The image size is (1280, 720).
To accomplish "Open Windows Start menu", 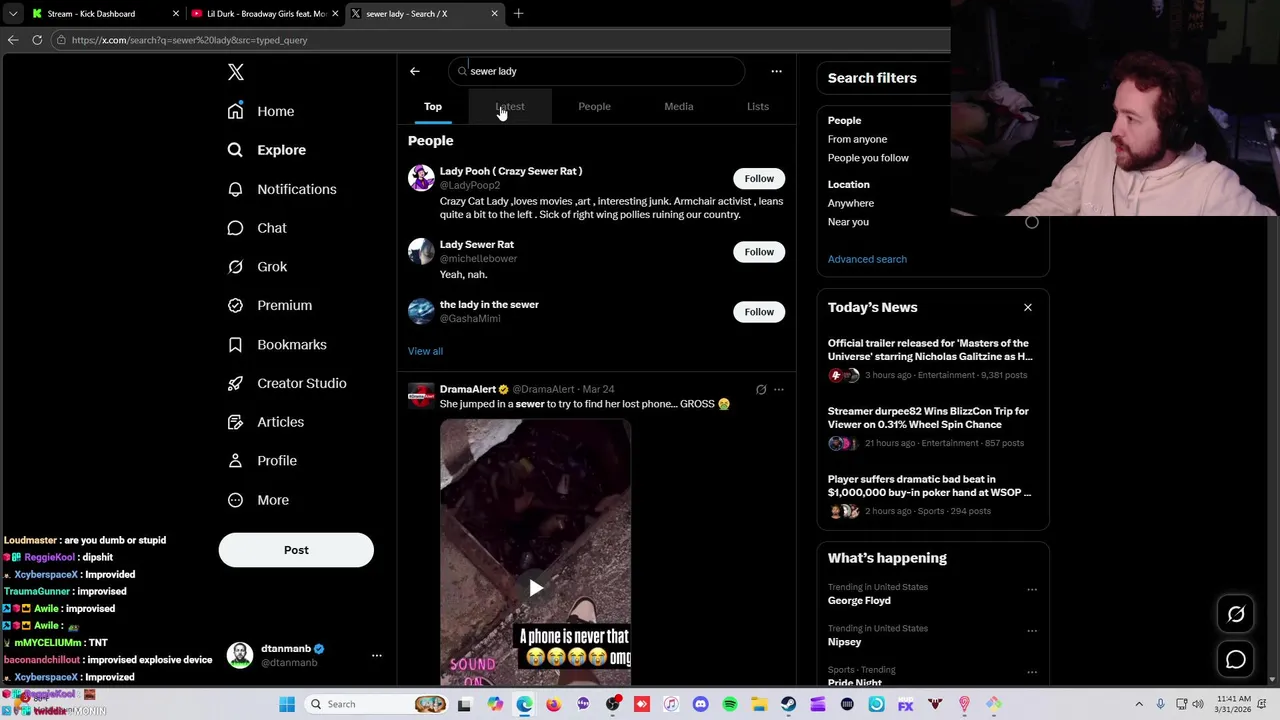I will (x=287, y=704).
